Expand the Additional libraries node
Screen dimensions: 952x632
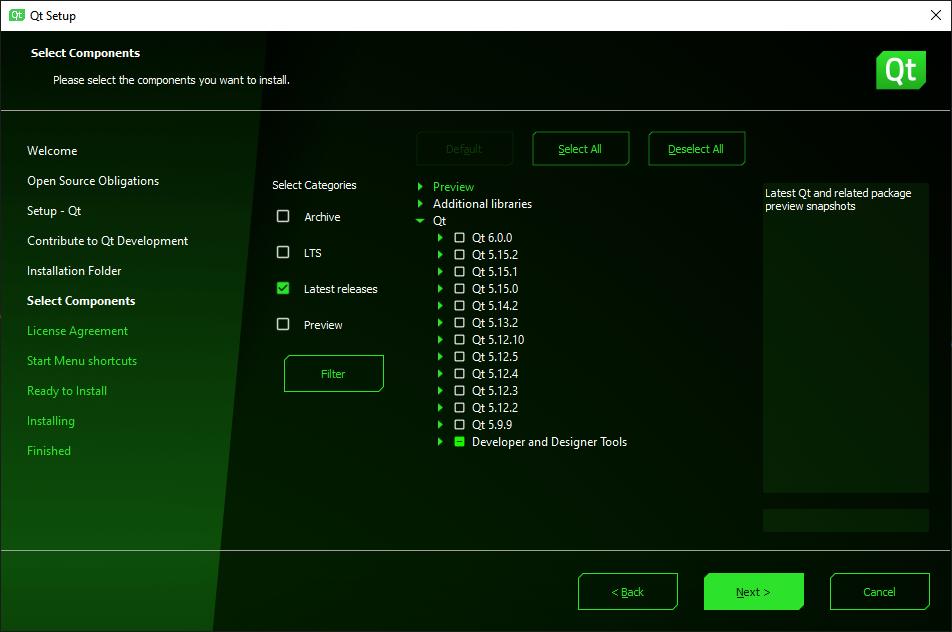pyautogui.click(x=420, y=203)
